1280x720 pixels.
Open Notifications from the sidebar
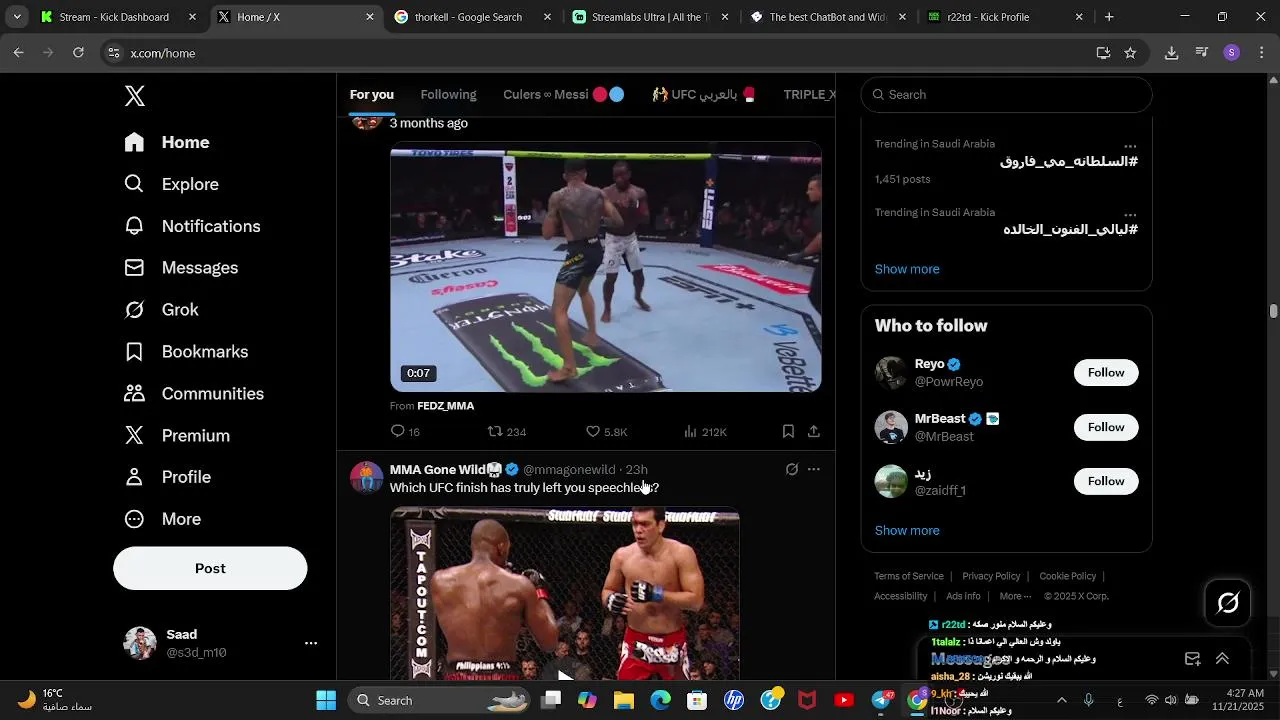point(192,226)
